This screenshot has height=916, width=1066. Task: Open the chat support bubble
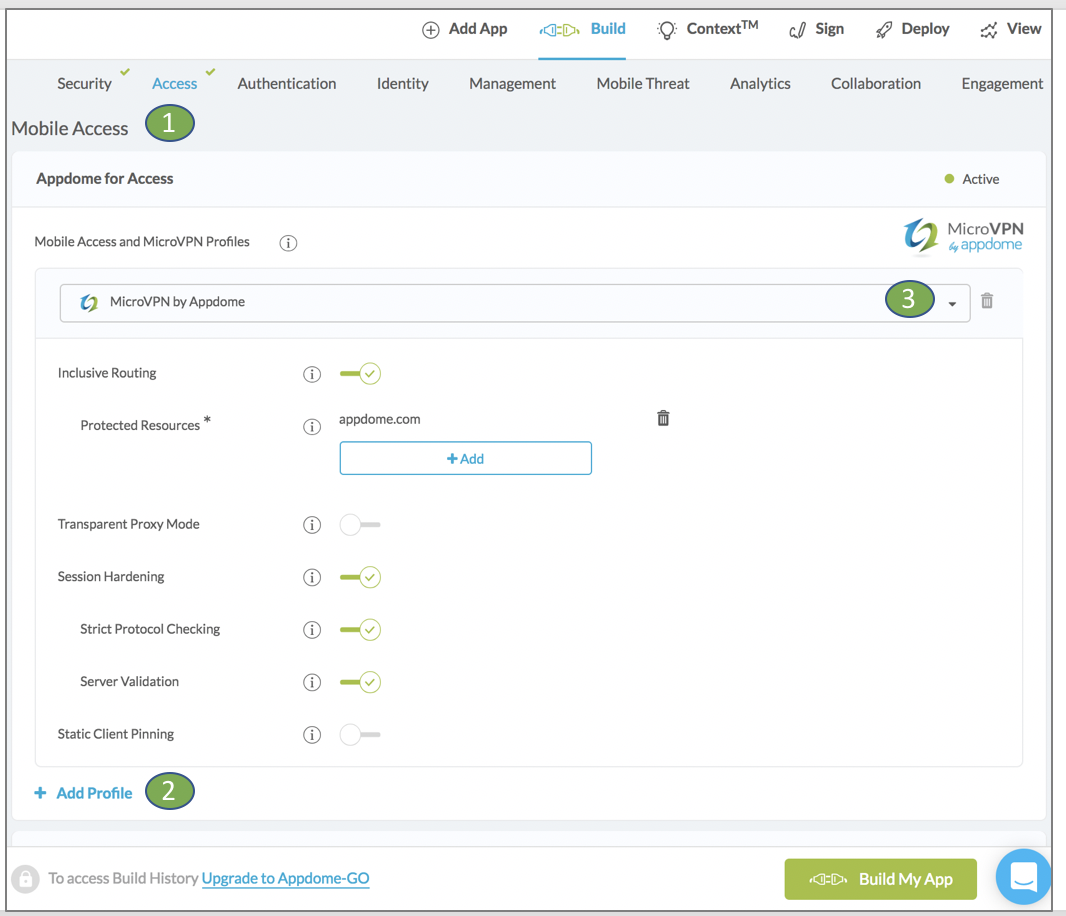pyautogui.click(x=1023, y=877)
